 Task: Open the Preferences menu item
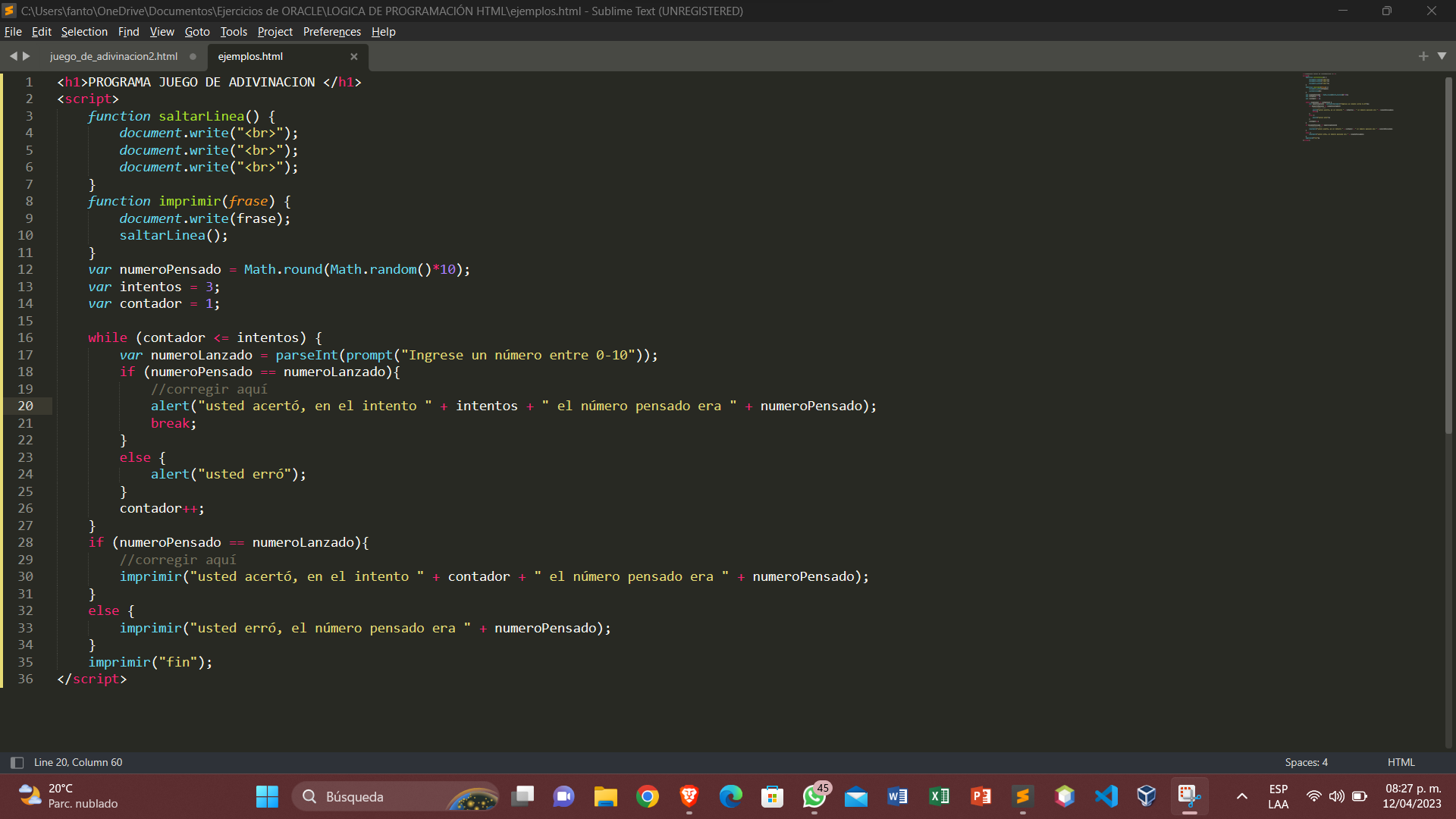(330, 31)
